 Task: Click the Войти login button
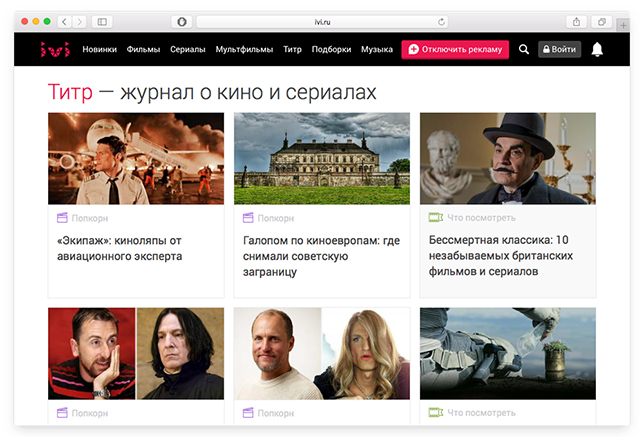coord(559,49)
